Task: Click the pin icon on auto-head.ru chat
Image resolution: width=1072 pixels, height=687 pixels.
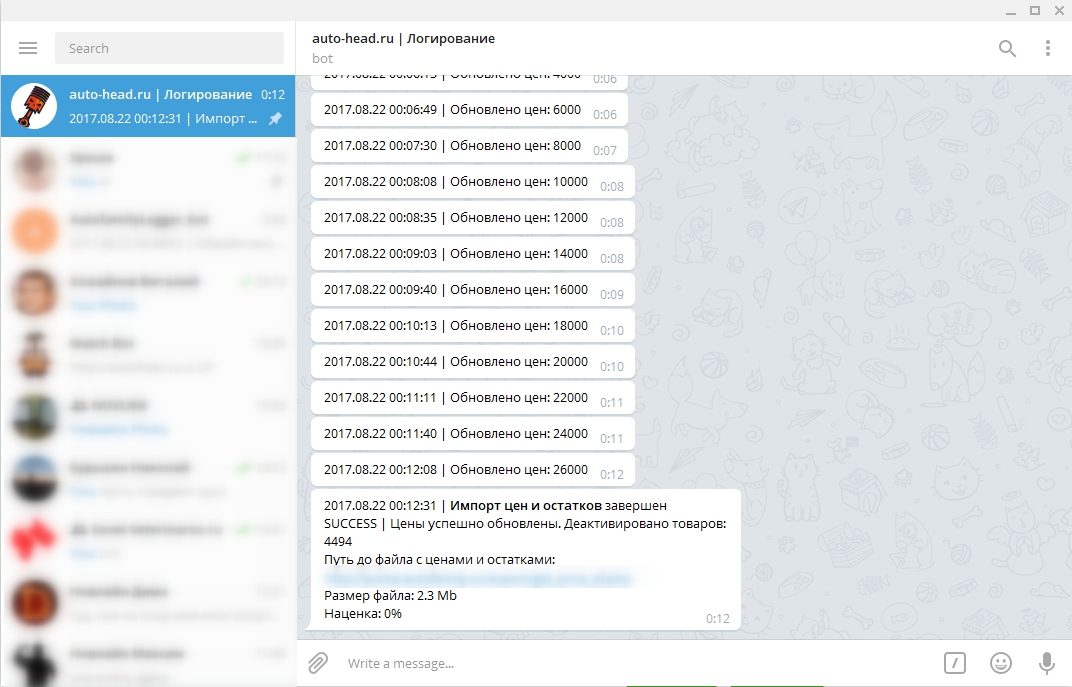Action: pyautogui.click(x=275, y=118)
